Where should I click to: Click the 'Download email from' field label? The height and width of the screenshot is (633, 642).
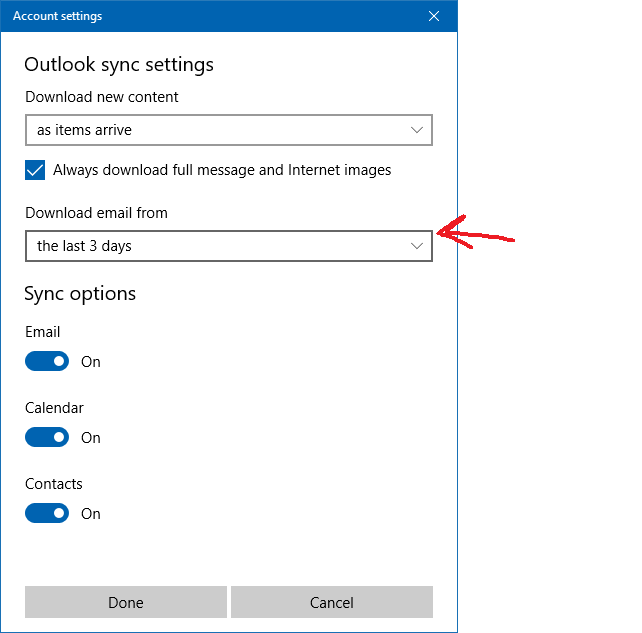click(96, 213)
